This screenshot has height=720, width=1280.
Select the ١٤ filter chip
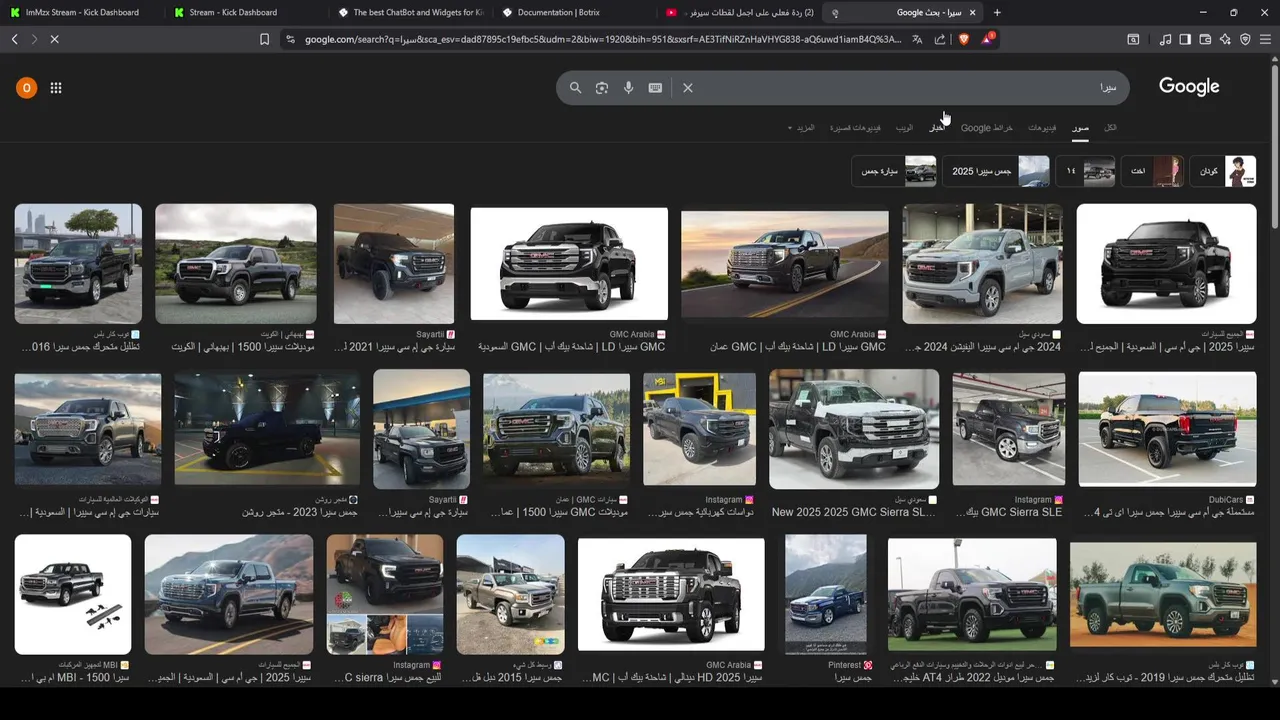tap(1086, 171)
